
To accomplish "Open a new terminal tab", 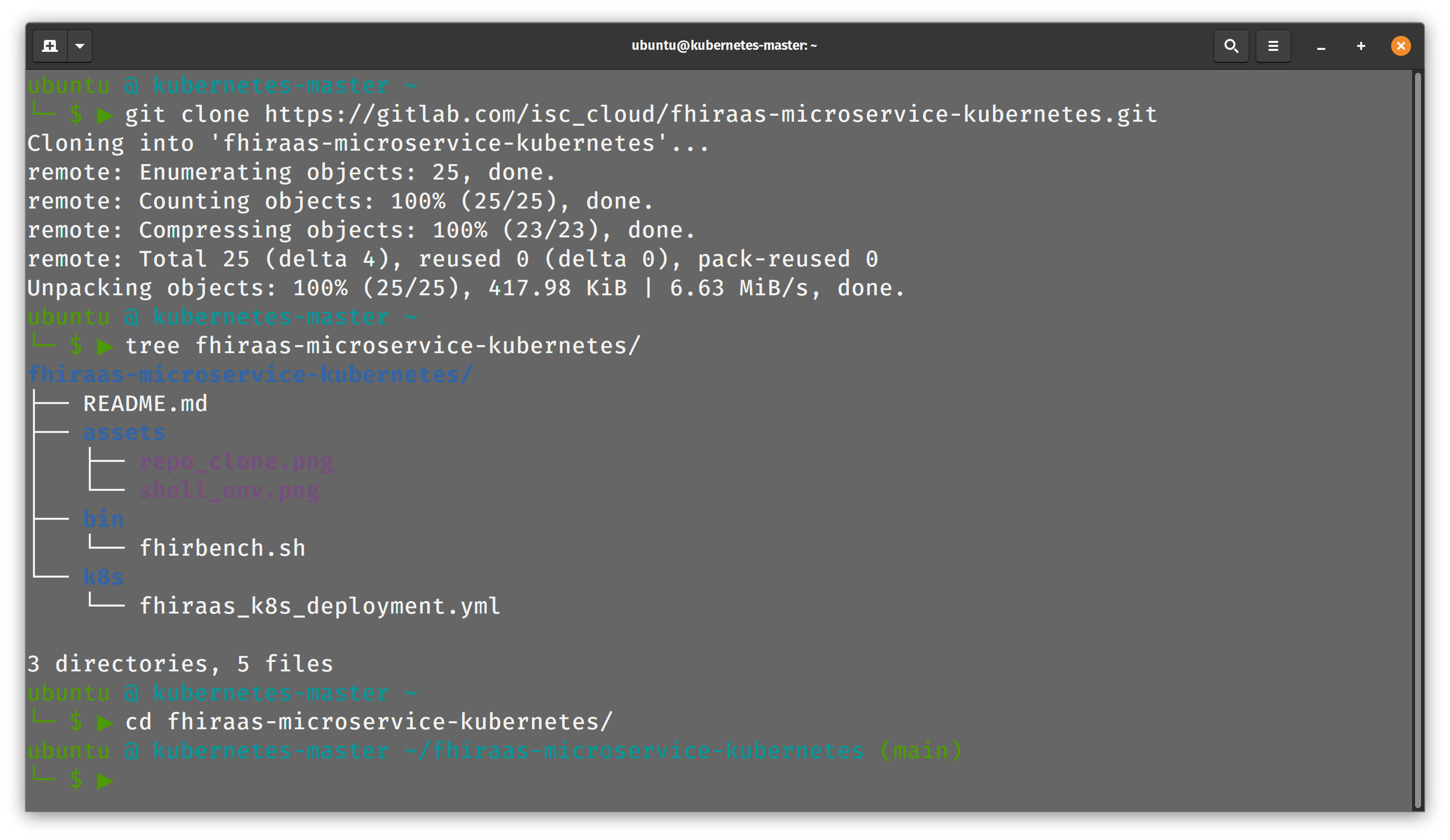I will tap(50, 45).
